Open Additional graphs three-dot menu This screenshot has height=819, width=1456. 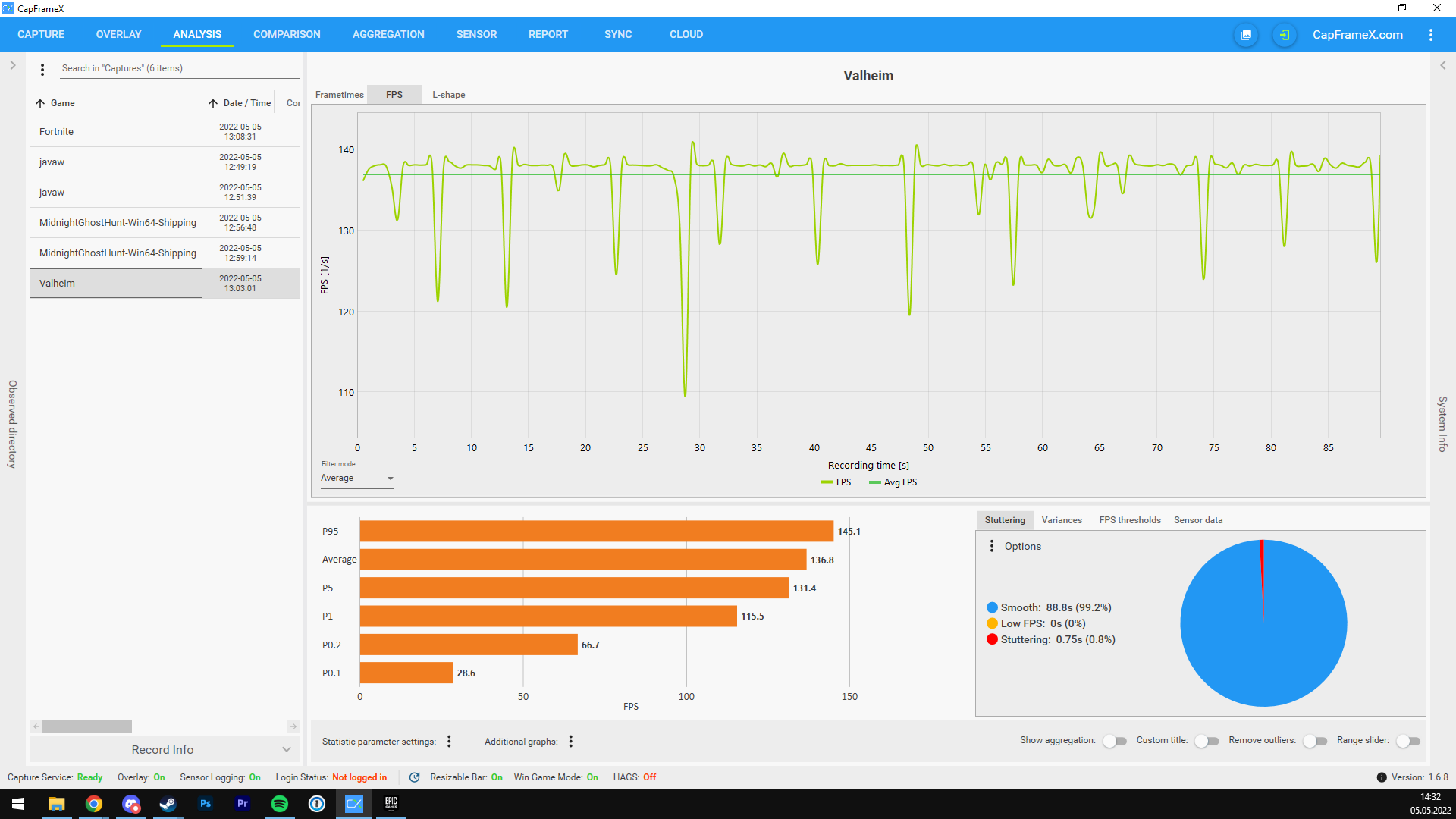(571, 742)
